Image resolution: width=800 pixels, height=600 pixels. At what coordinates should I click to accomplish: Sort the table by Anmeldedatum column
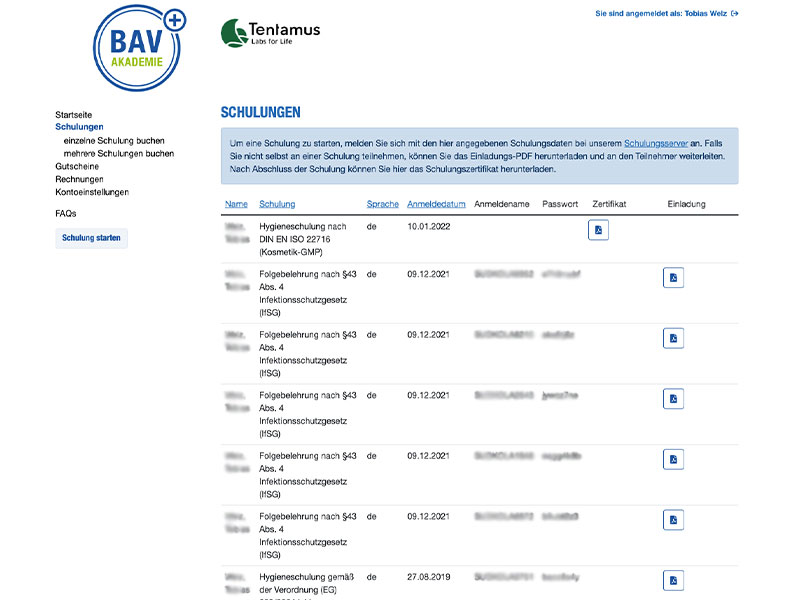[436, 204]
